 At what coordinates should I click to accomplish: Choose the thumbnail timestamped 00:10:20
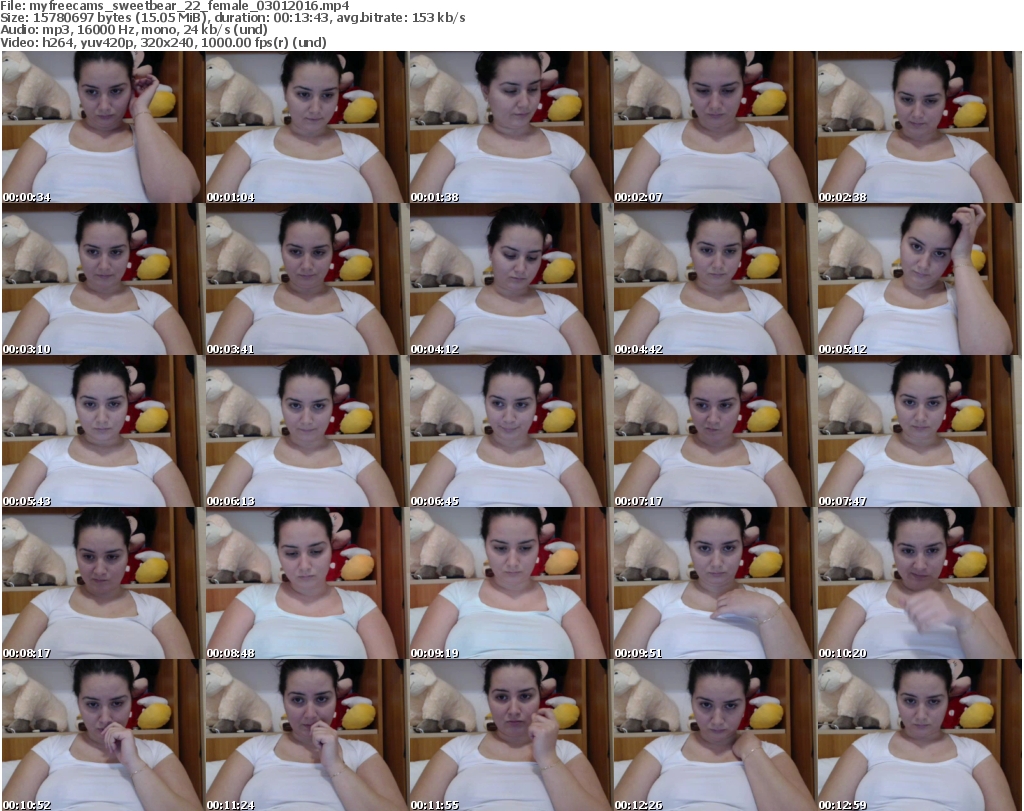pyautogui.click(x=918, y=583)
